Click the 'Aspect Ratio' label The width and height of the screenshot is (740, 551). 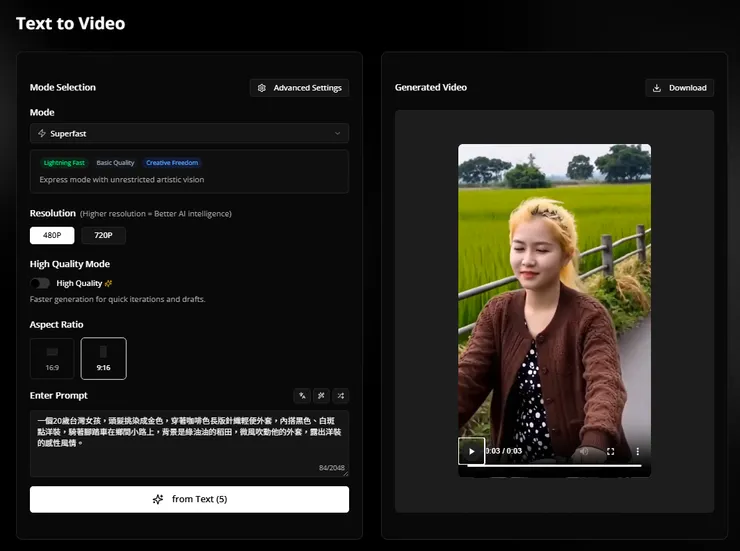pos(57,325)
